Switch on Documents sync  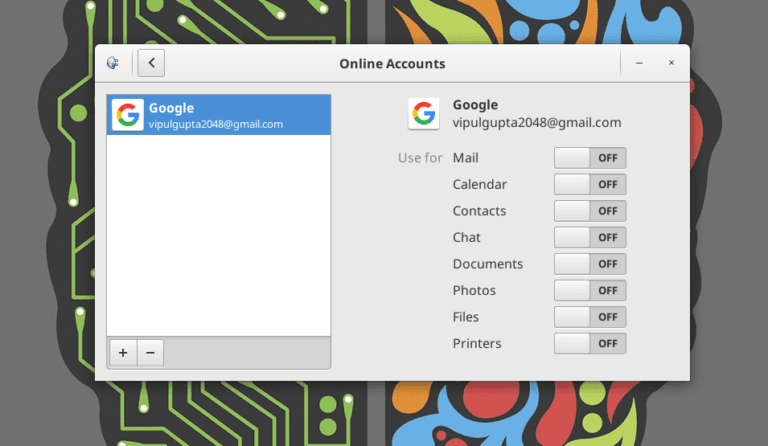pos(590,264)
